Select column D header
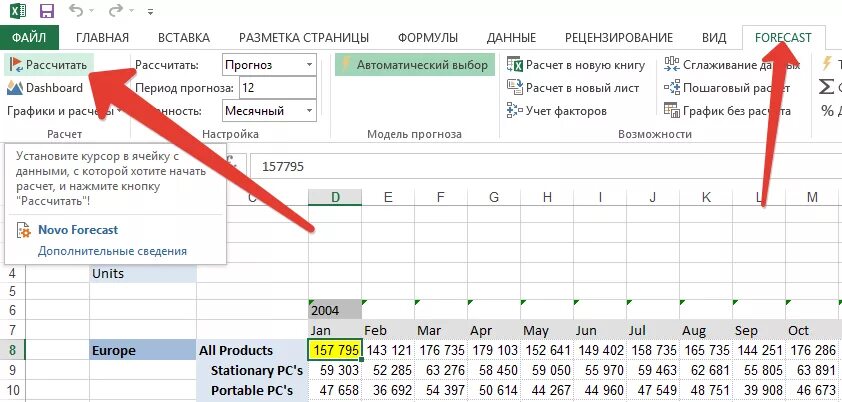The width and height of the screenshot is (842, 402). [x=335, y=197]
